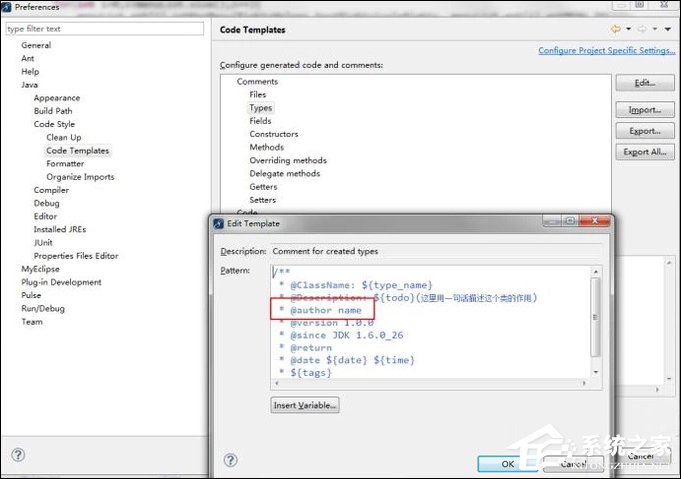
Task: Click the Edit... button
Action: pyautogui.click(x=645, y=83)
